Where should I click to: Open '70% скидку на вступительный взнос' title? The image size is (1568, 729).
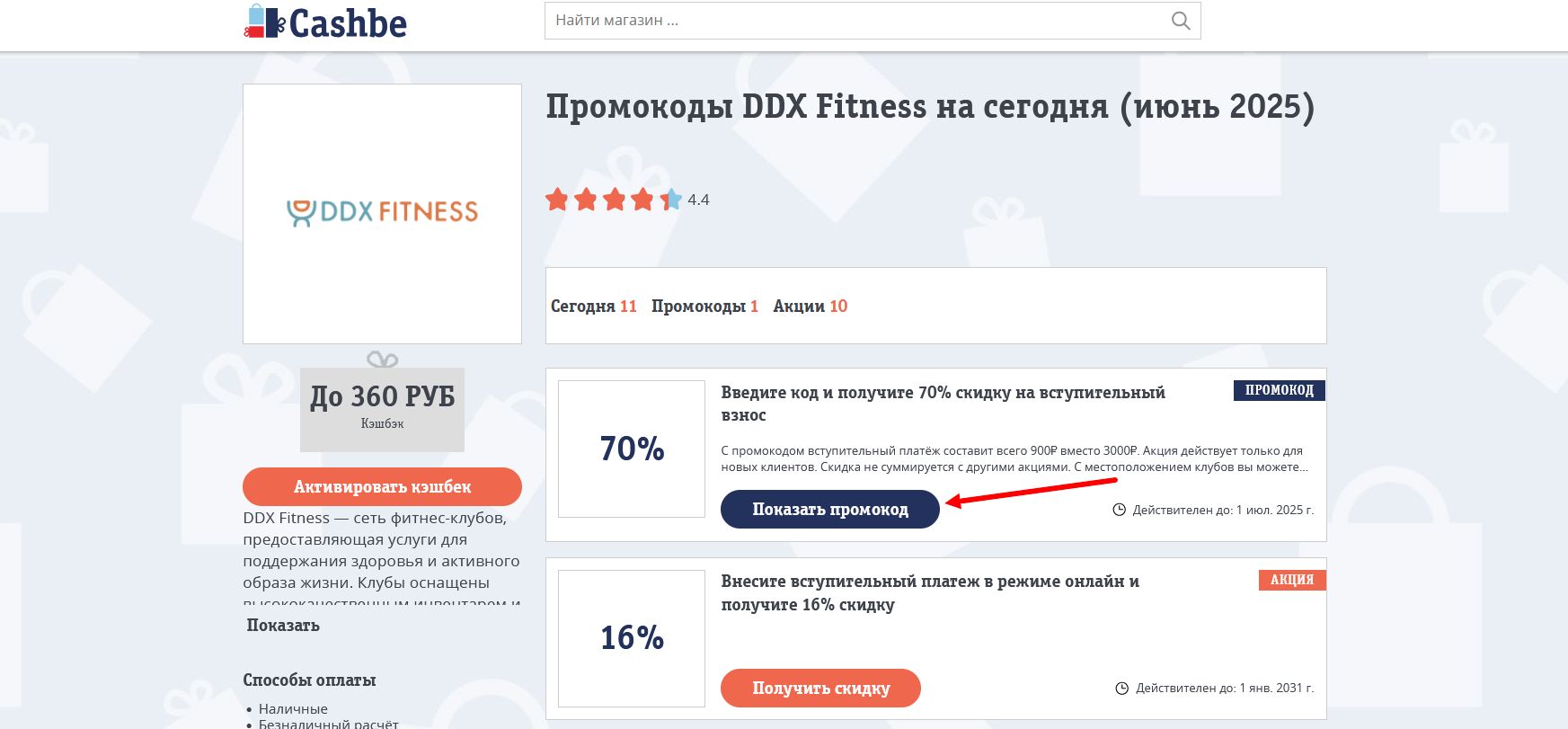tap(943, 404)
